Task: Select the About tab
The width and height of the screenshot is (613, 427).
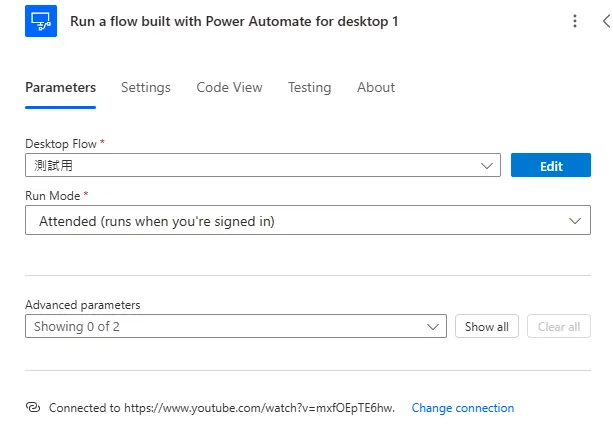Action: (376, 88)
